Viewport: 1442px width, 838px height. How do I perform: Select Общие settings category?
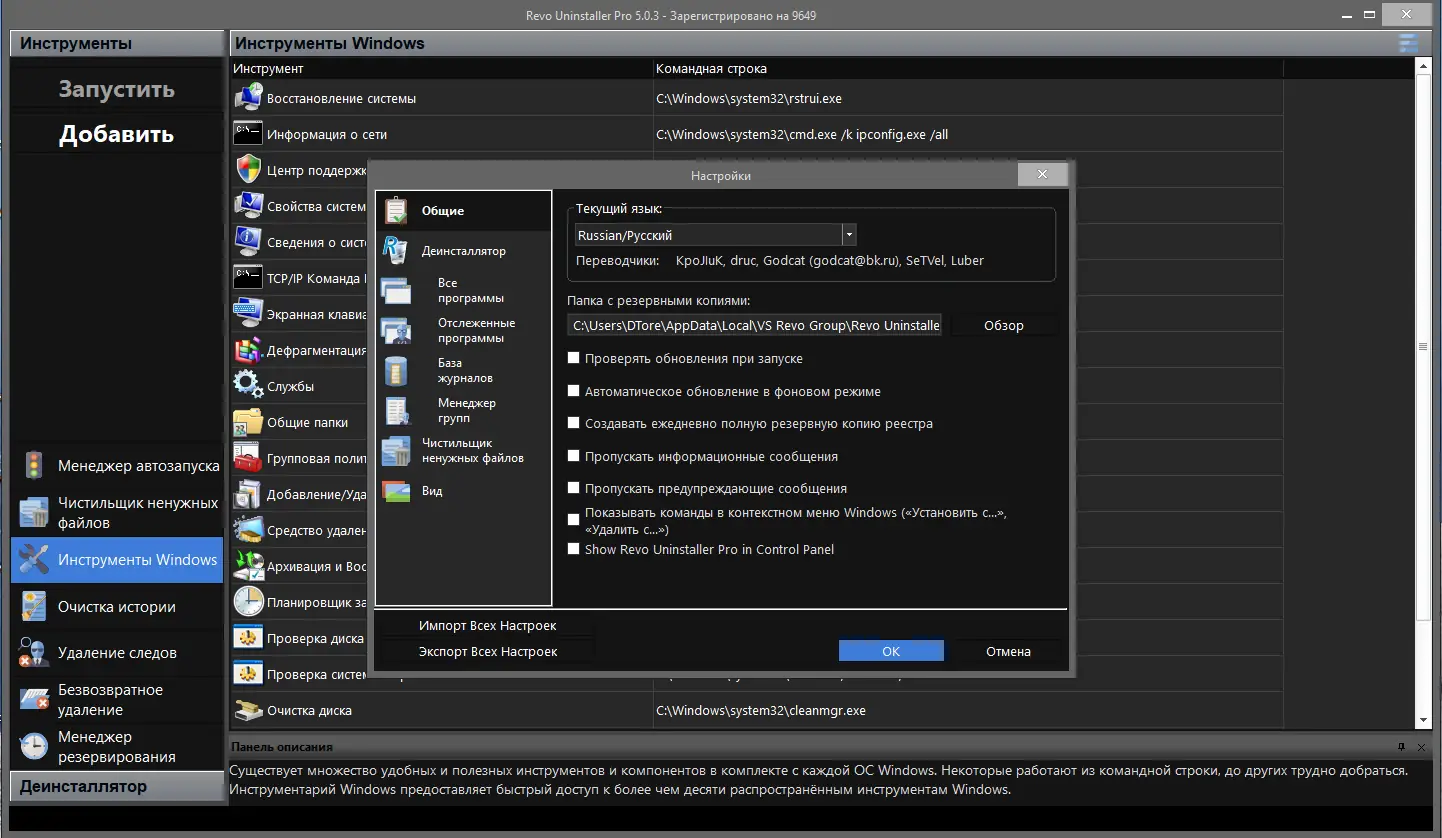pos(464,211)
